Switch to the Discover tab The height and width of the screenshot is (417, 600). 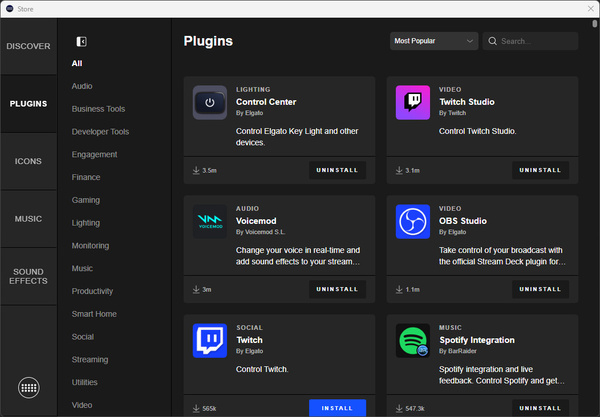29,46
